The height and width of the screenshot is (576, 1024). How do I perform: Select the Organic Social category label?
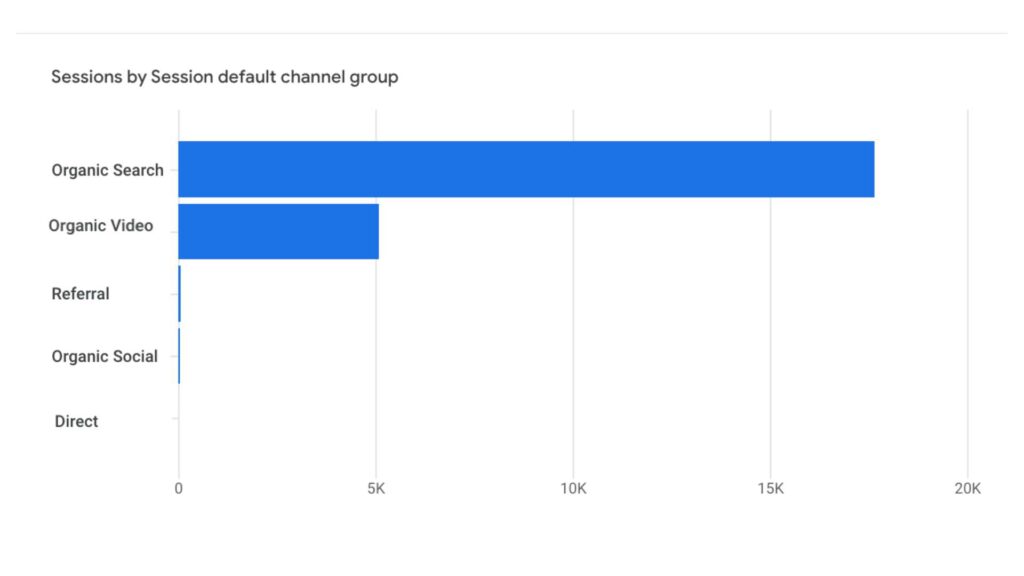click(x=104, y=356)
